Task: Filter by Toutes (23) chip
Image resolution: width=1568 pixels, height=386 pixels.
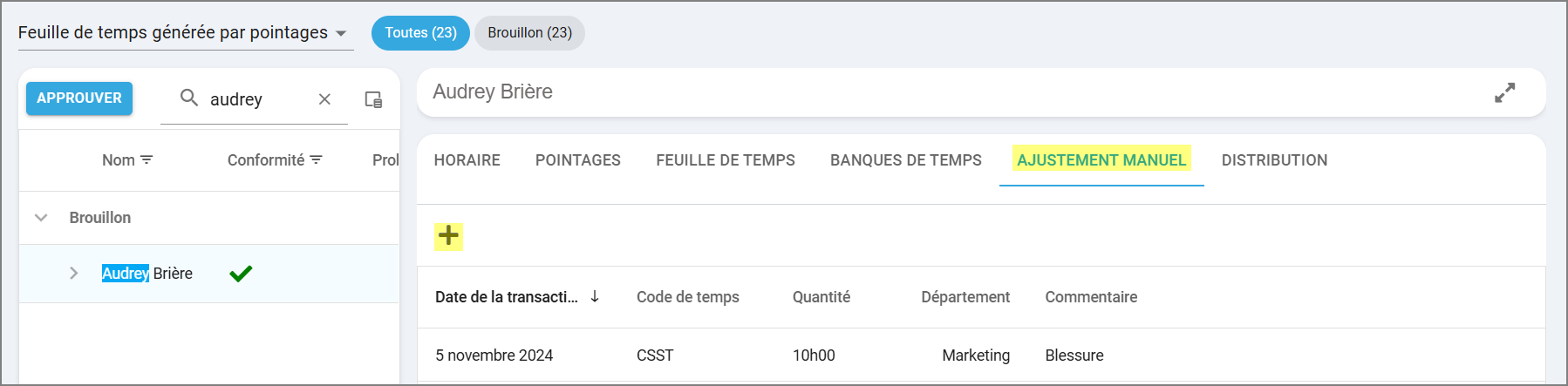Action: click(x=420, y=33)
